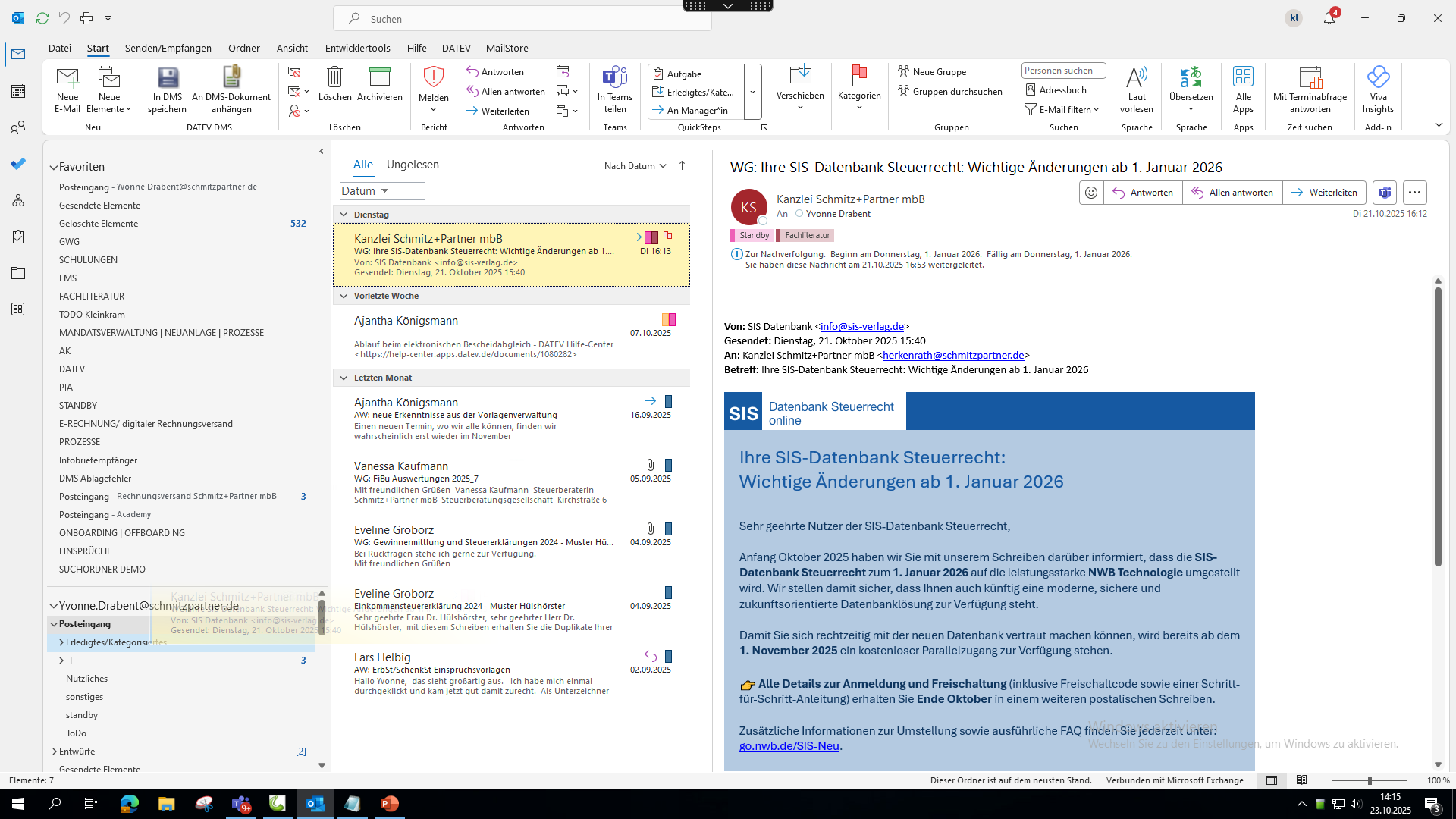1456x819 pixels.
Task: Collapse the Vorletzte Woche message group
Action: (x=344, y=296)
